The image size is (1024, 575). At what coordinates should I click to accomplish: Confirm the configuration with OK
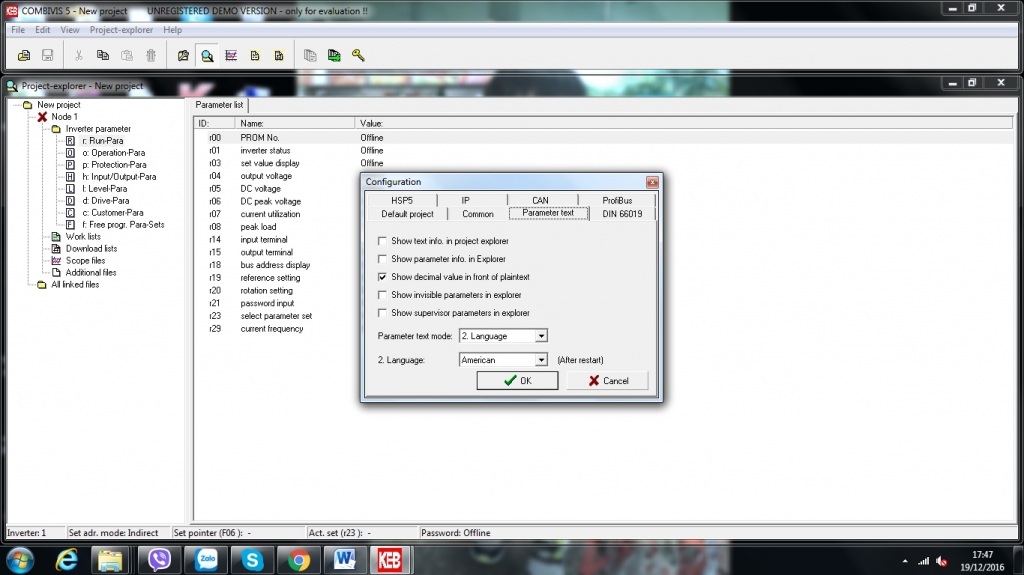click(x=517, y=381)
